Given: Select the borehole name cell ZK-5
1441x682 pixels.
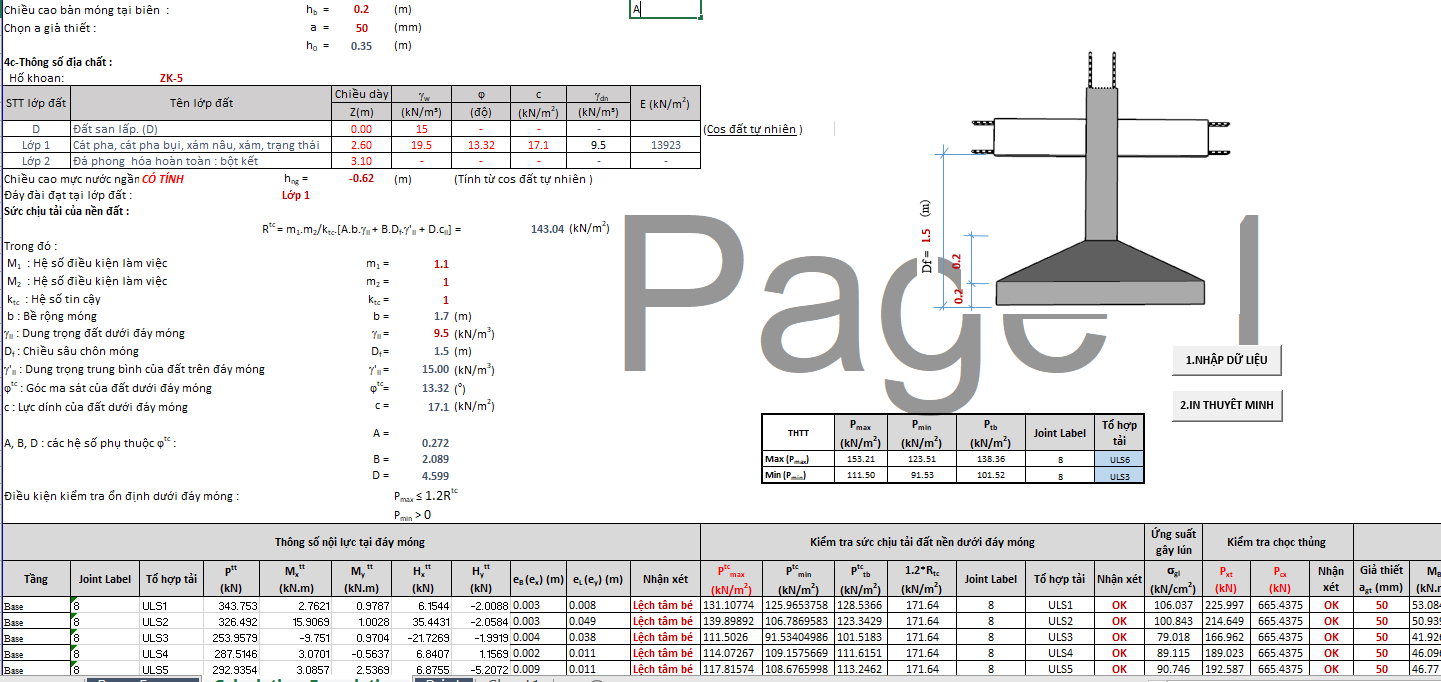Looking at the screenshot, I should click(171, 77).
